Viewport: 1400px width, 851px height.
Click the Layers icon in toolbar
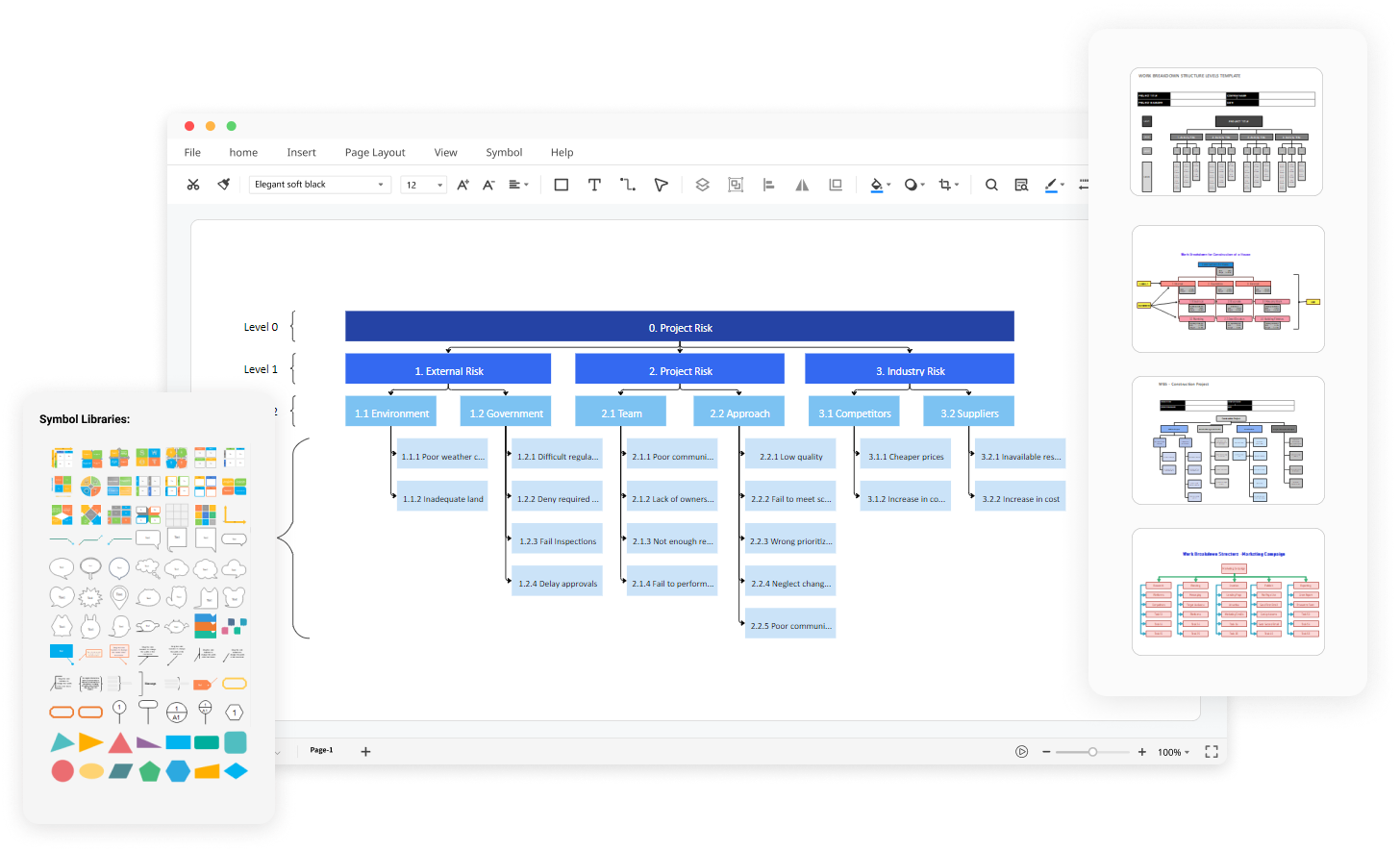pos(702,185)
